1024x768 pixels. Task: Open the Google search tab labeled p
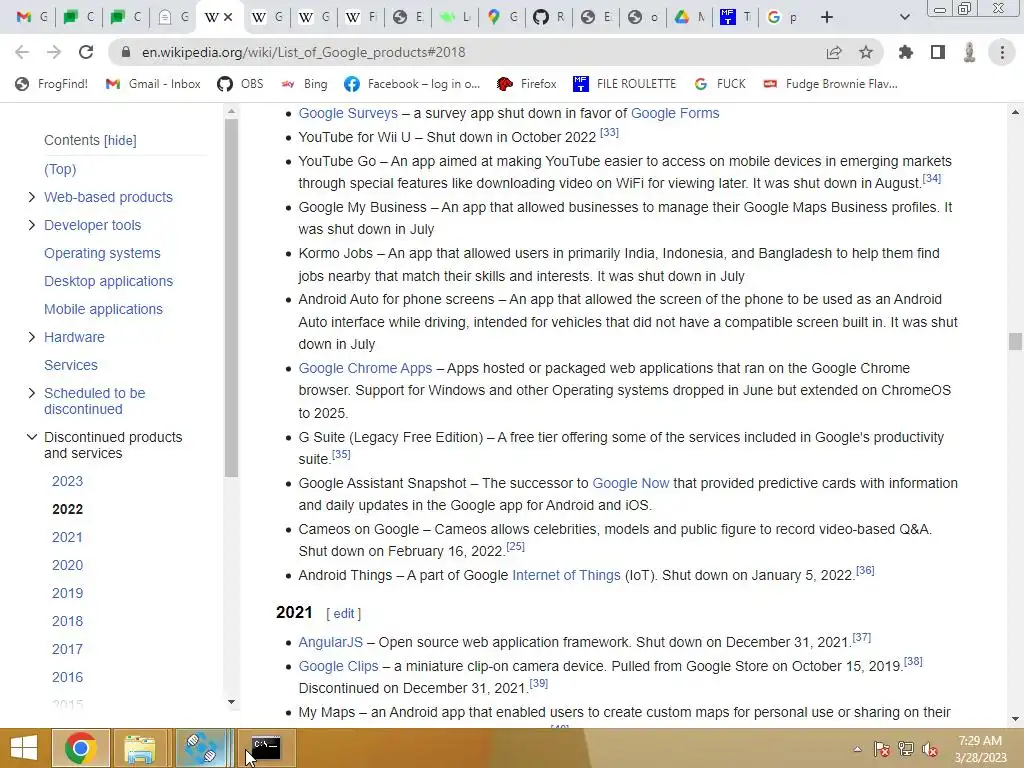coord(783,17)
